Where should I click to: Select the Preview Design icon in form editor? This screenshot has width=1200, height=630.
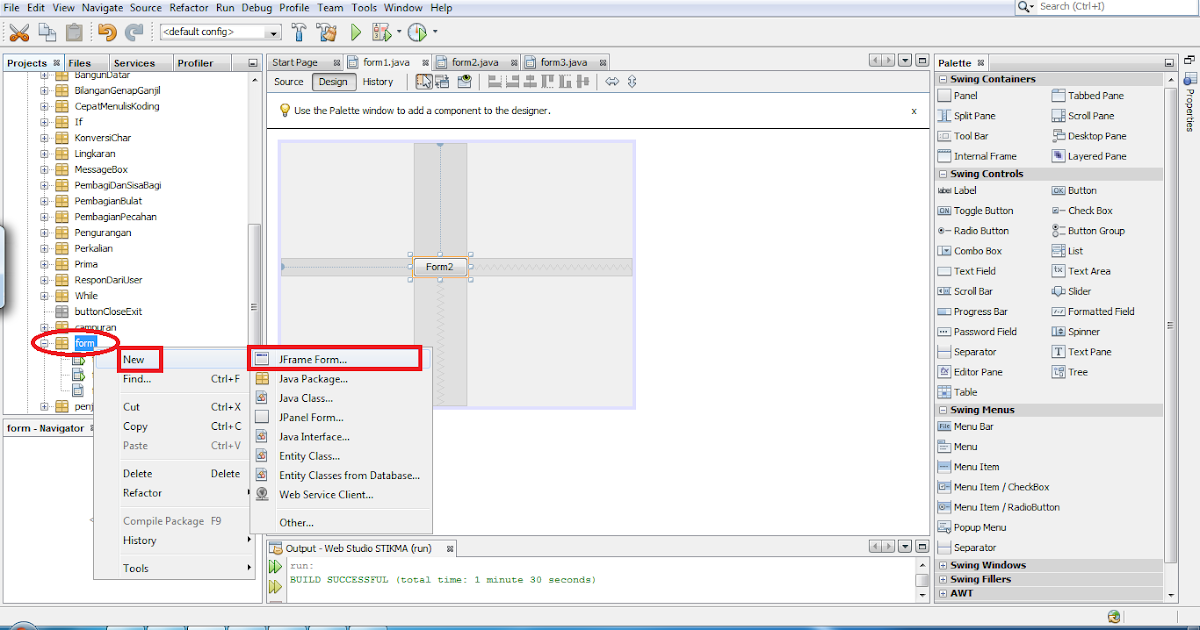[x=463, y=81]
